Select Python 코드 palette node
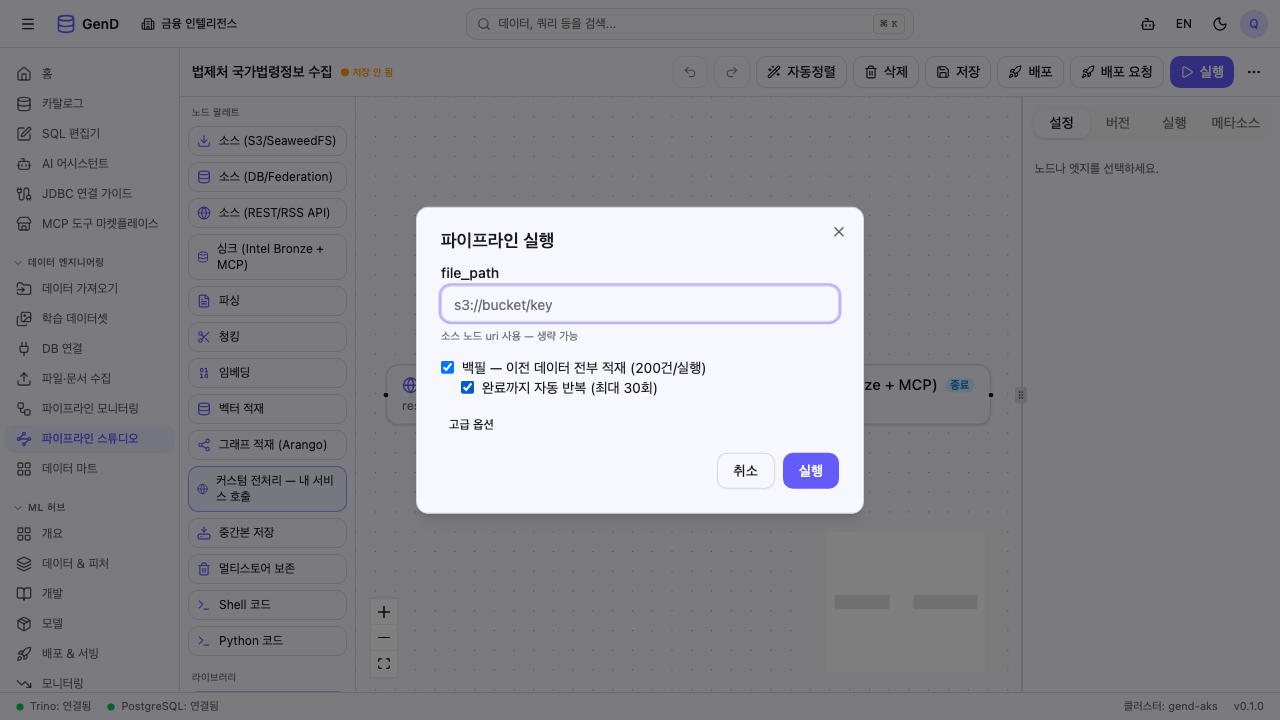 pyautogui.click(x=267, y=641)
